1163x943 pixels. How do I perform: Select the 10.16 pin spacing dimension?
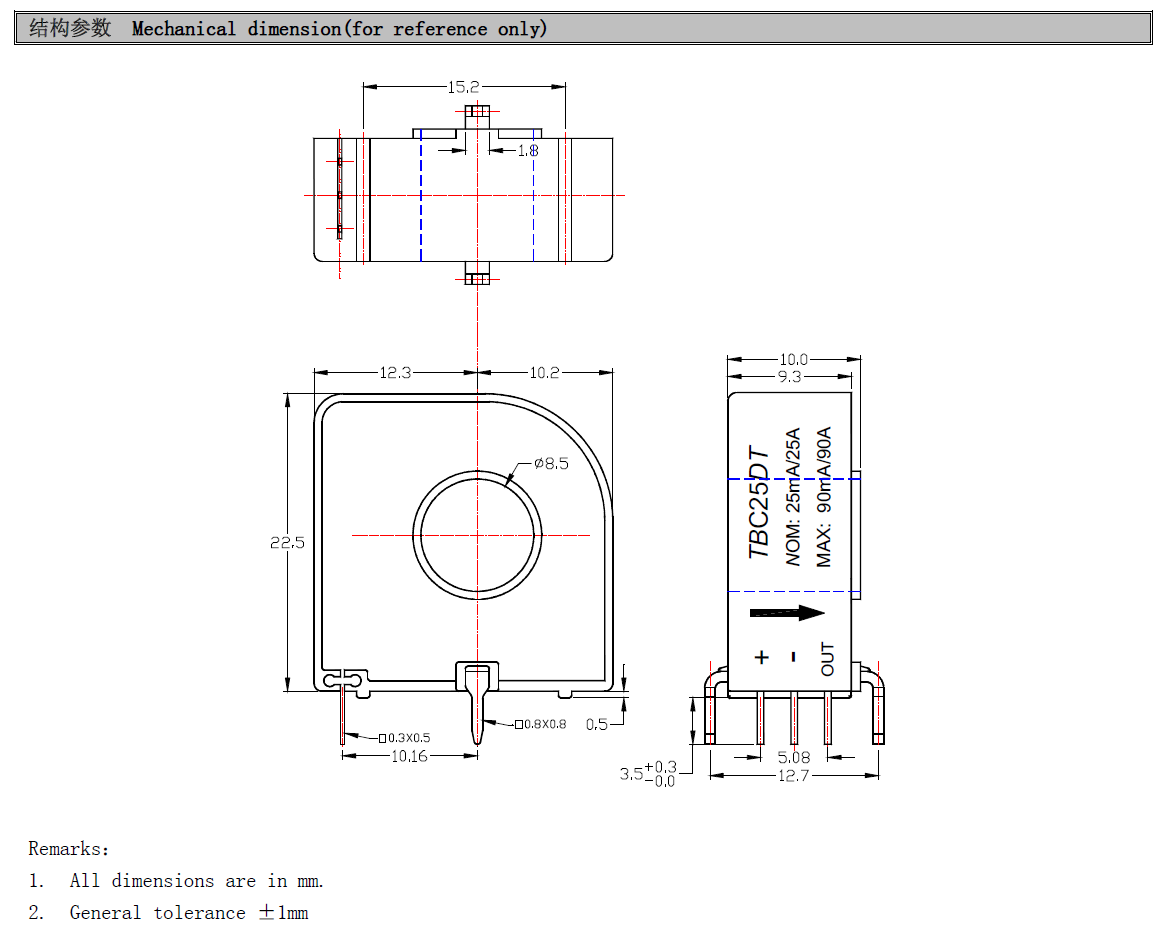[408, 756]
